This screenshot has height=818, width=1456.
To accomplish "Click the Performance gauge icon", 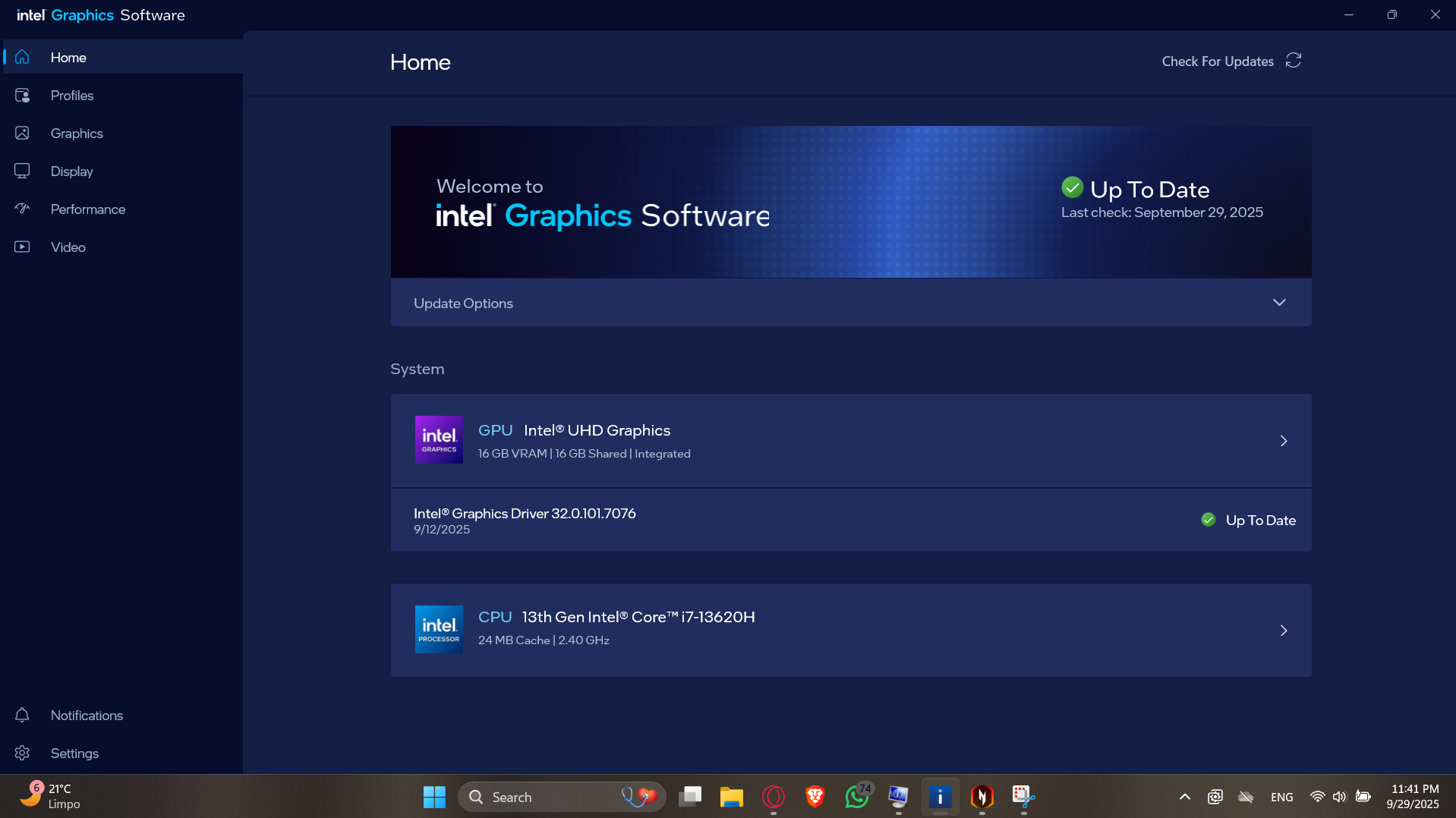I will tap(22, 209).
